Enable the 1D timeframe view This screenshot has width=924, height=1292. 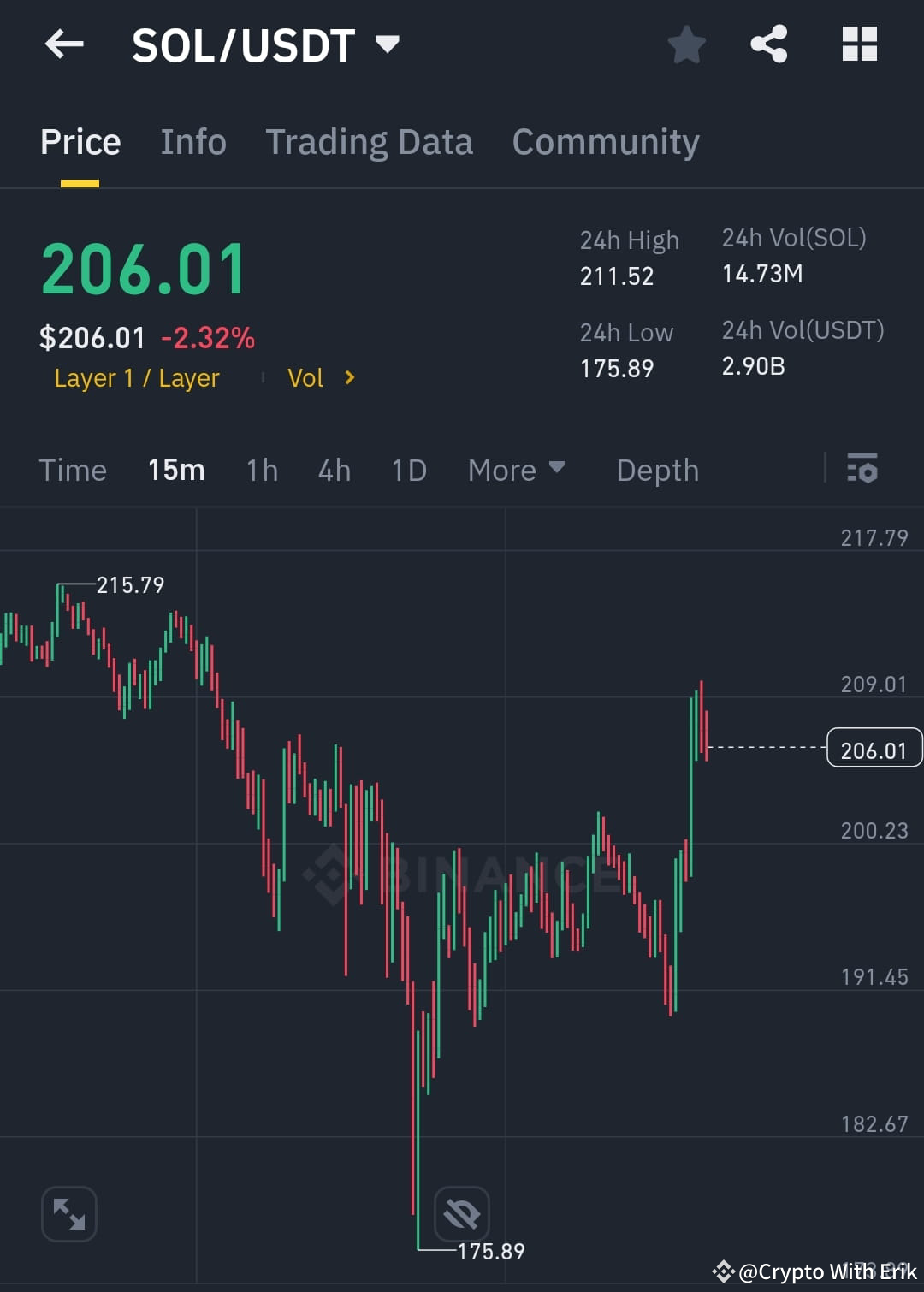coord(408,470)
